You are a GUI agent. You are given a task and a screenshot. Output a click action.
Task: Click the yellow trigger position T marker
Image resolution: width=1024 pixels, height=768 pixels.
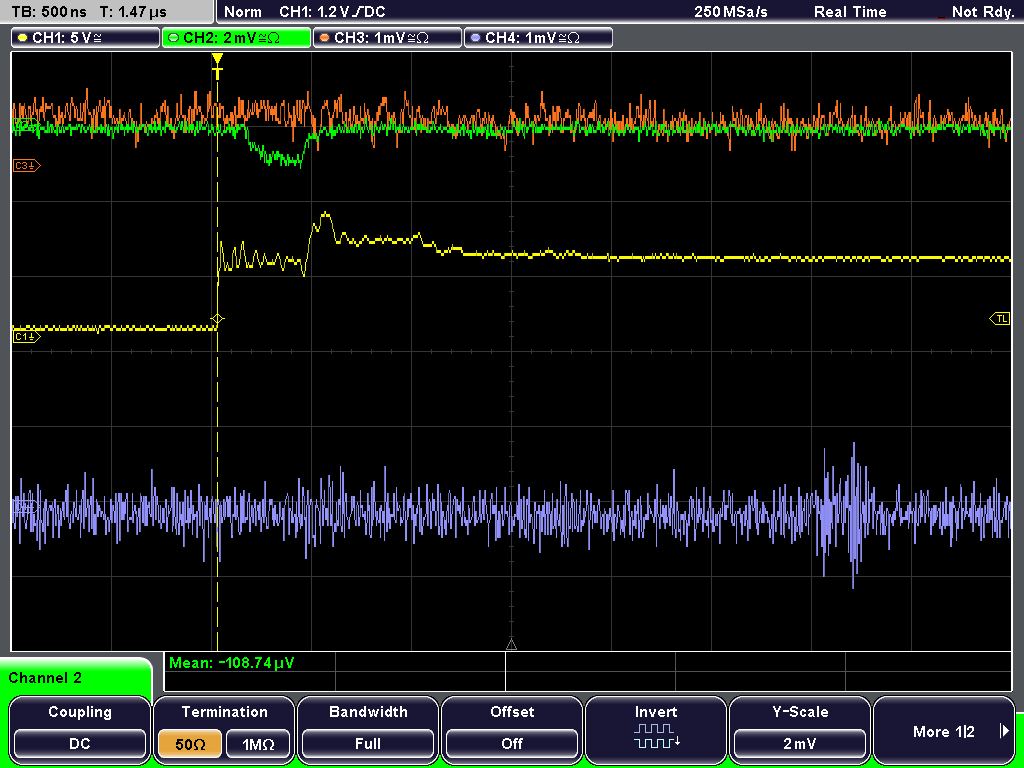pyautogui.click(x=217, y=66)
